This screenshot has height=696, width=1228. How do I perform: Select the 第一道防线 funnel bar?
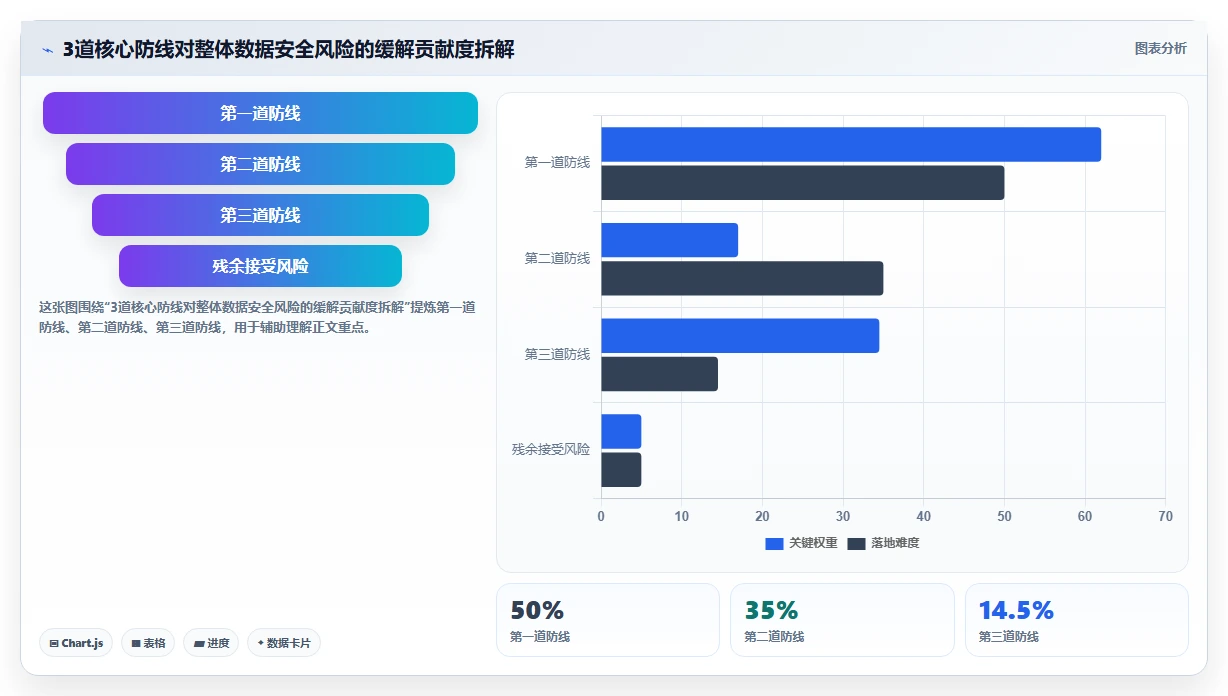coord(260,113)
